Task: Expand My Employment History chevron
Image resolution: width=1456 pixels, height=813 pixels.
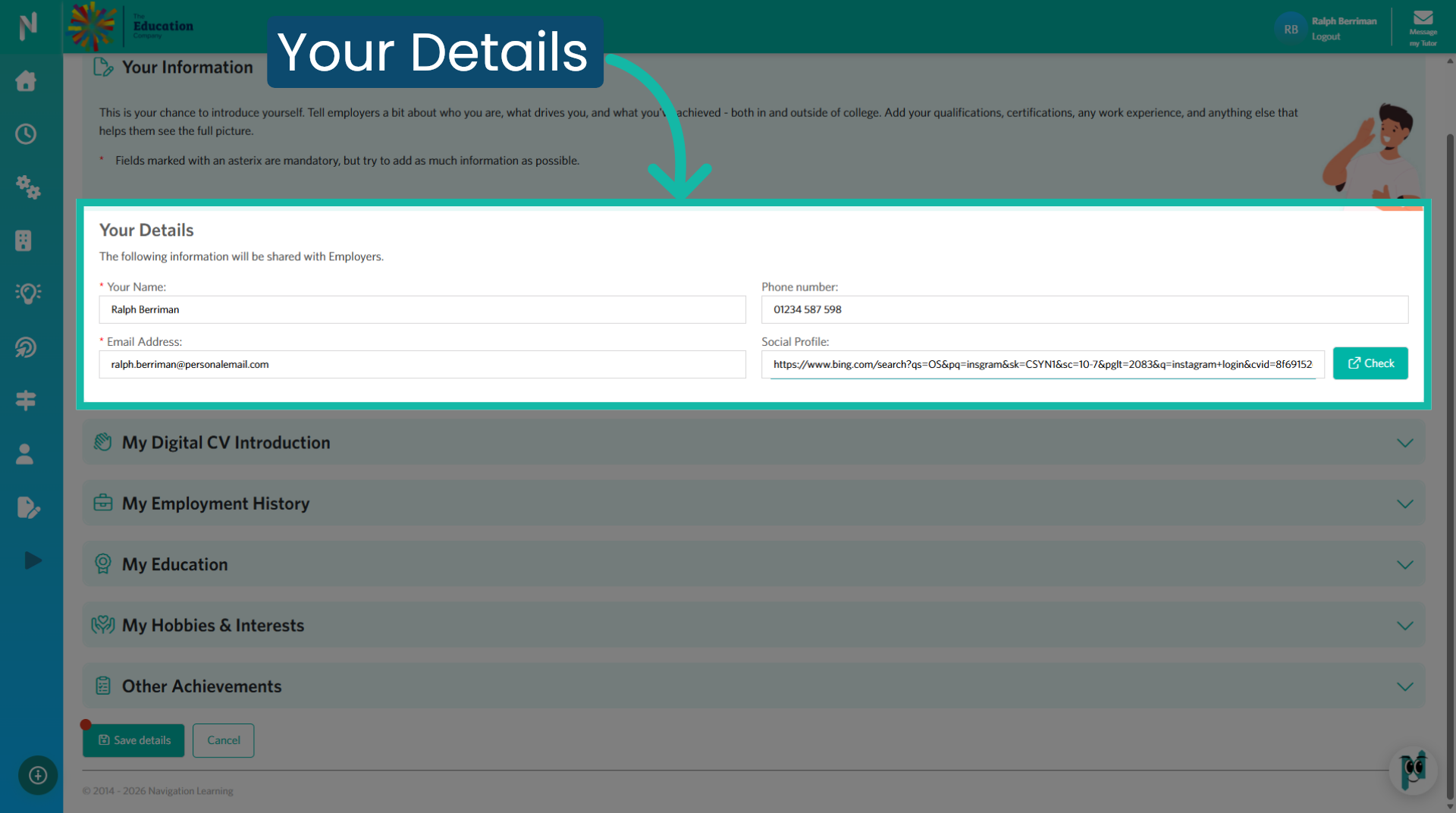Action: (1404, 504)
